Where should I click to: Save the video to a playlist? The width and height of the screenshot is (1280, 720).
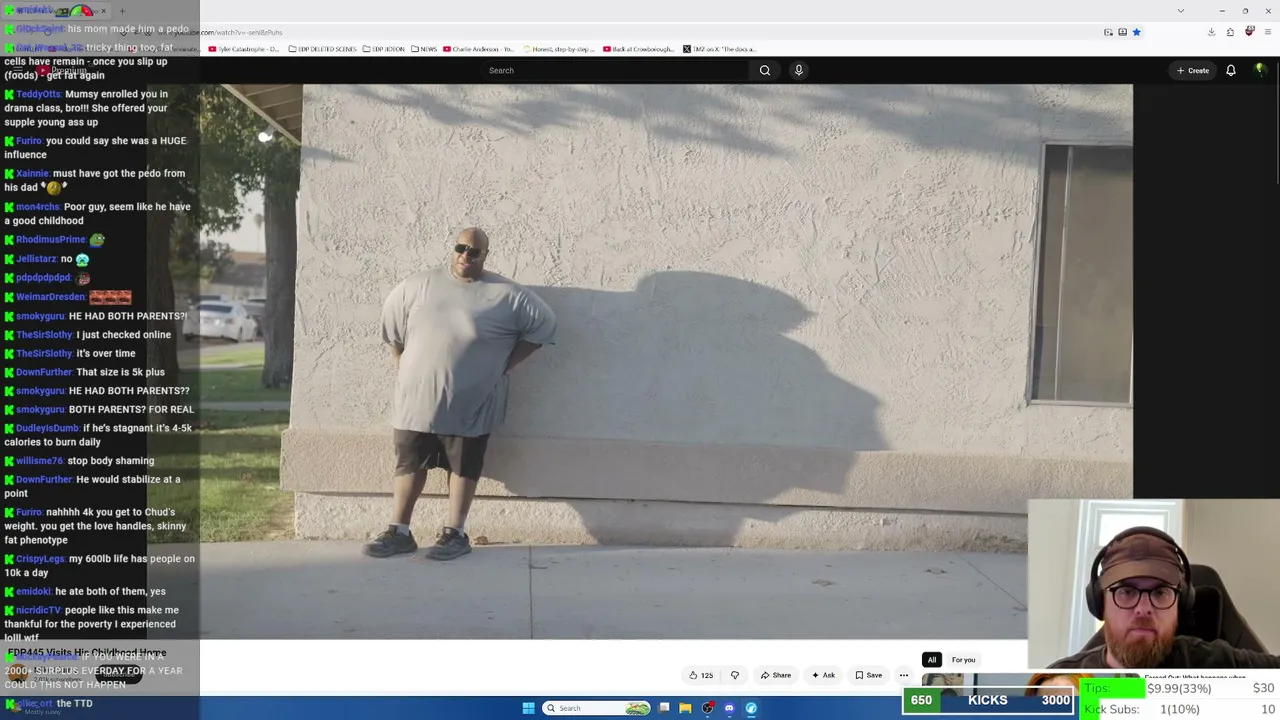pyautogui.click(x=868, y=675)
